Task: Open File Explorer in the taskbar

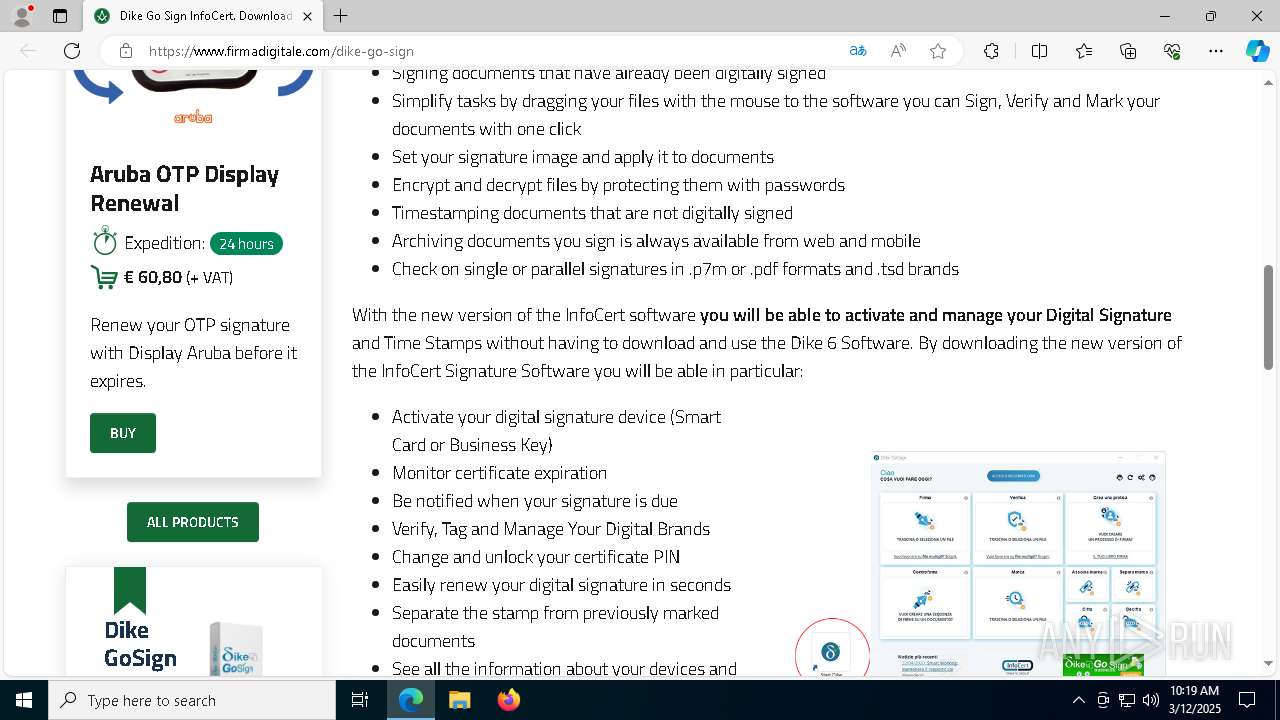Action: point(459,700)
